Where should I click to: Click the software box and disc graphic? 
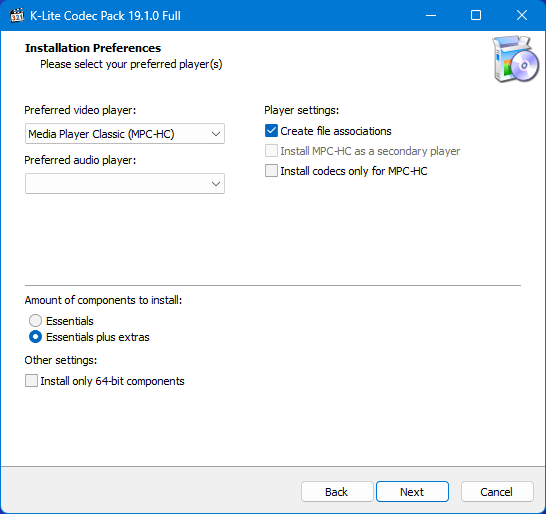[x=516, y=59]
